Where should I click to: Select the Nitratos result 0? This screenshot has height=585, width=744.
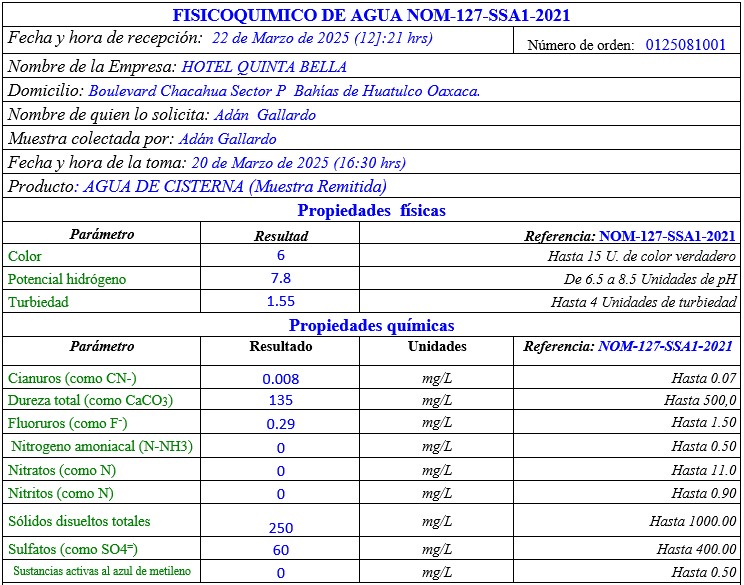tap(280, 471)
